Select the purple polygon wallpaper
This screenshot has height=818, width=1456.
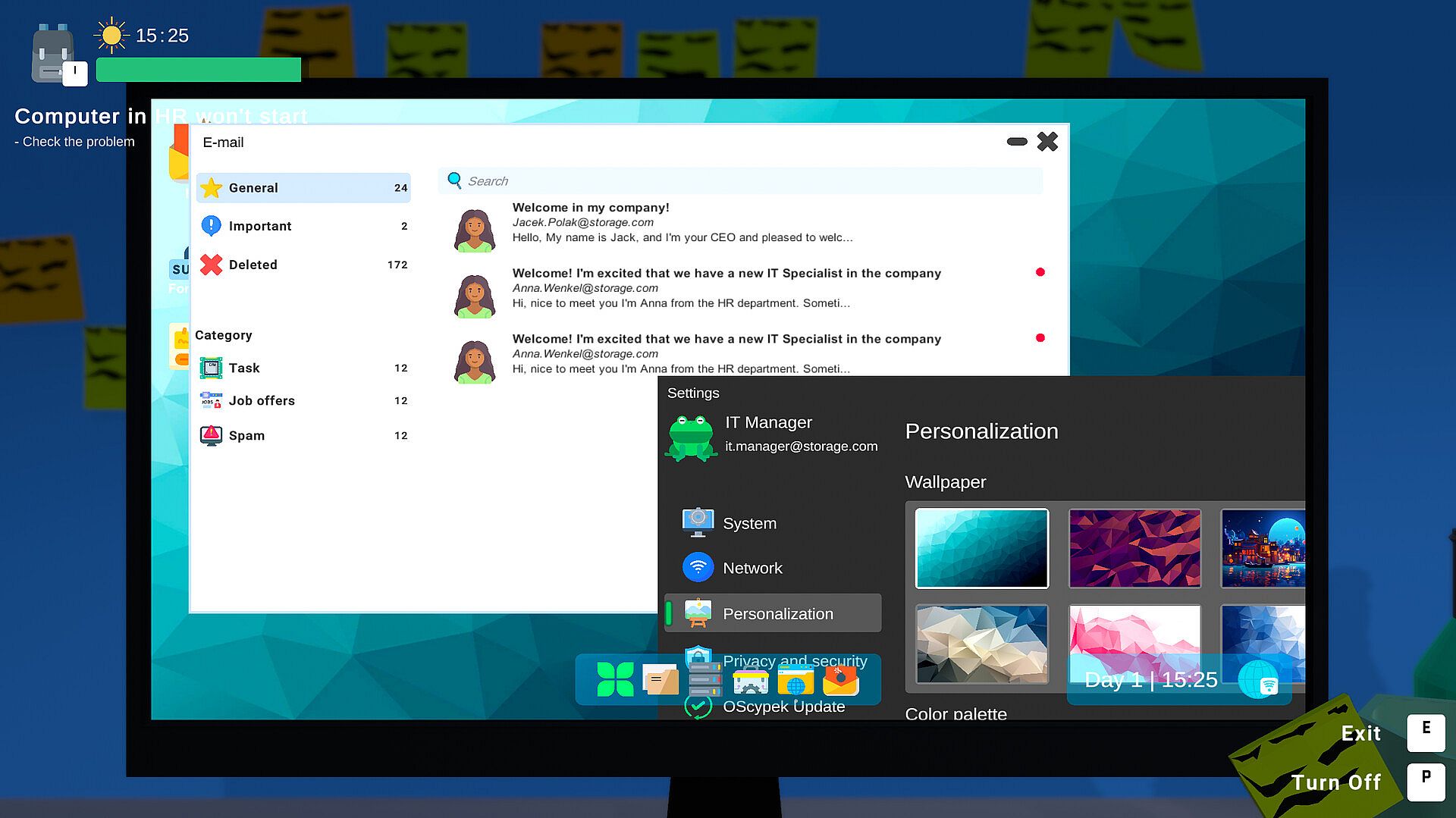[1134, 548]
